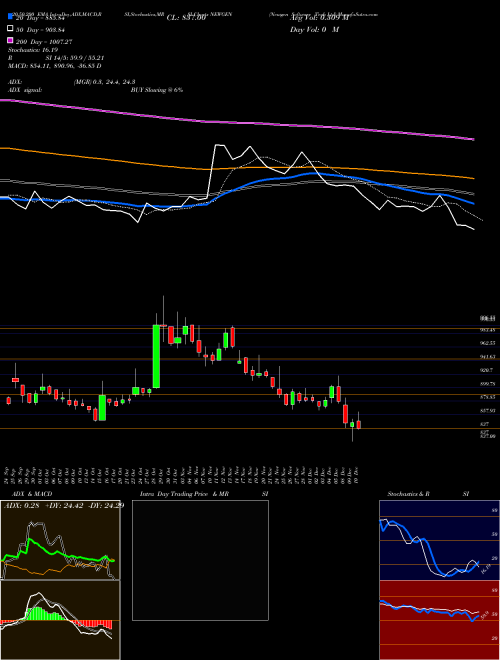Screen dimensions: 500x660
Task: Click the 'ADX signal:' label
Action: coord(25,90)
